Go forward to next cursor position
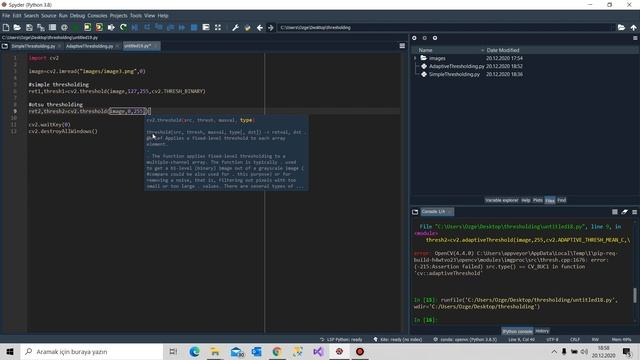 271,27
